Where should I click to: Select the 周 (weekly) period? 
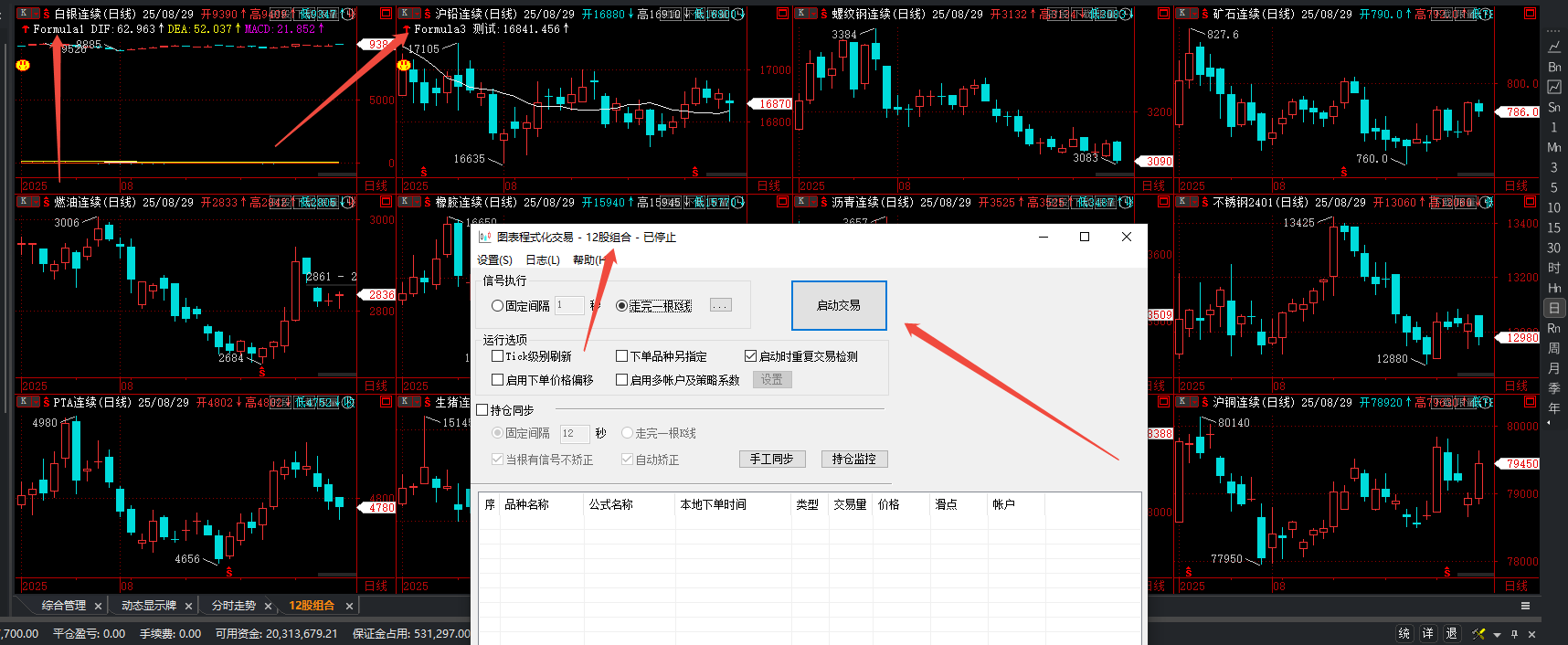(x=1554, y=349)
